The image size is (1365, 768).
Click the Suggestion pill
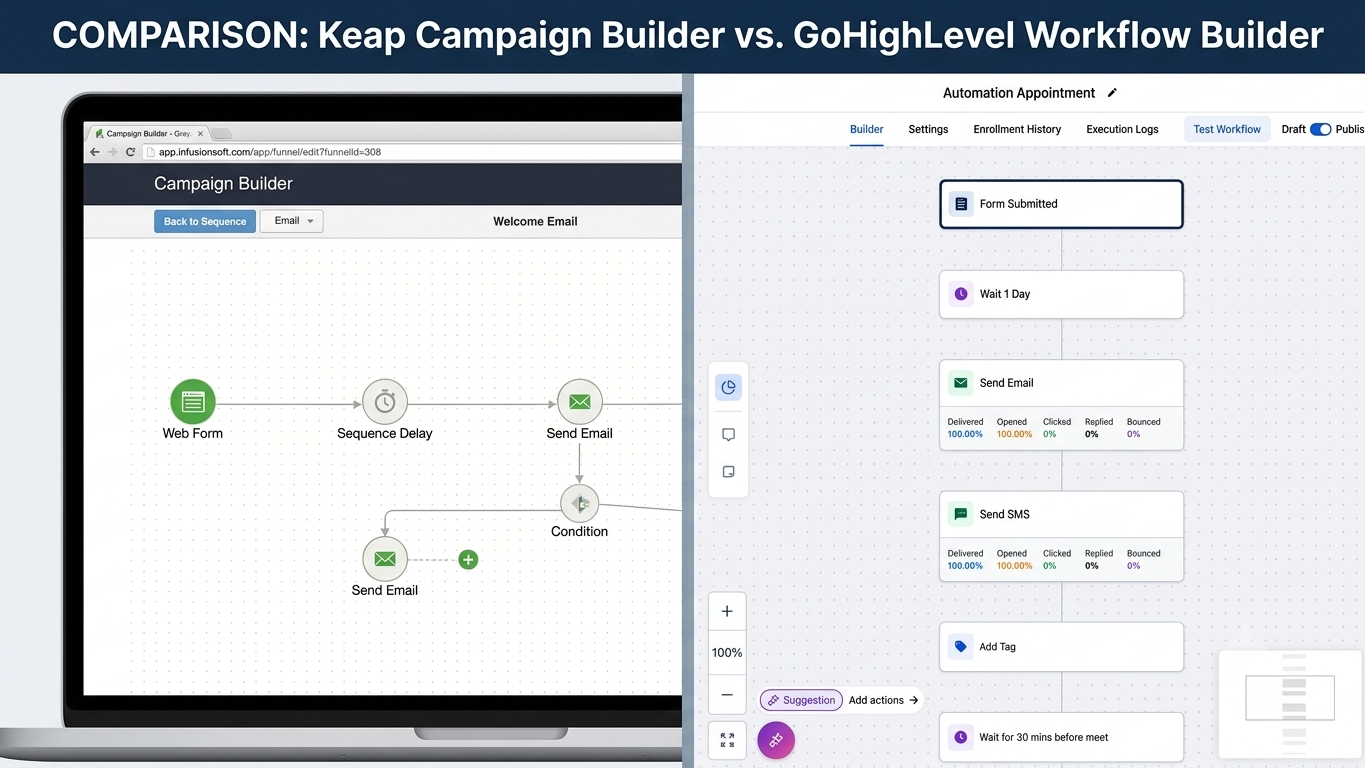click(801, 700)
